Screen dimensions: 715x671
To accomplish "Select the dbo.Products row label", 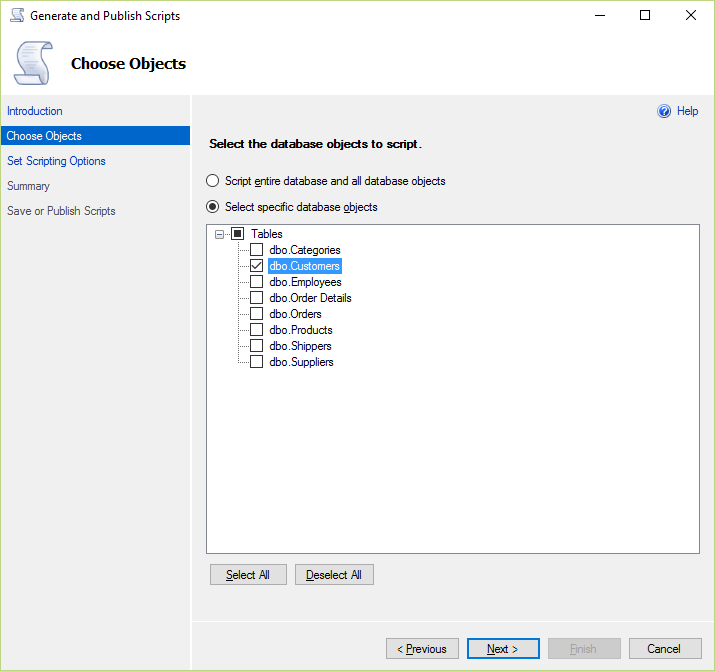I will point(301,330).
